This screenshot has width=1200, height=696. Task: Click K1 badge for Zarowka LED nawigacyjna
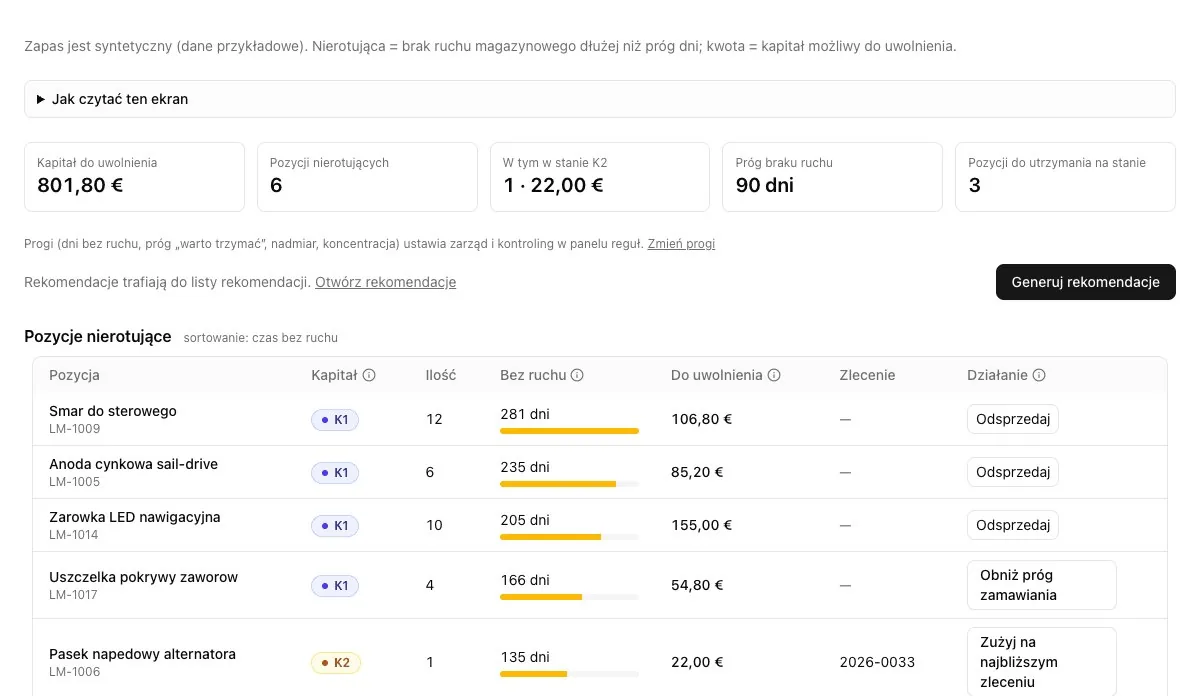click(335, 525)
